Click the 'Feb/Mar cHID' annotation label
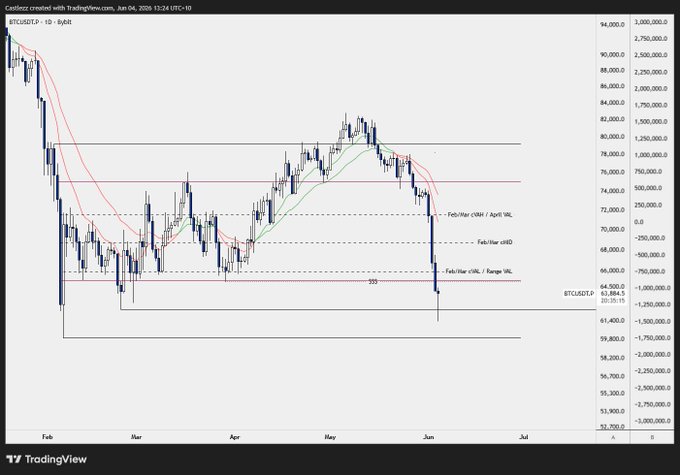The height and width of the screenshot is (475, 680). tap(495, 242)
